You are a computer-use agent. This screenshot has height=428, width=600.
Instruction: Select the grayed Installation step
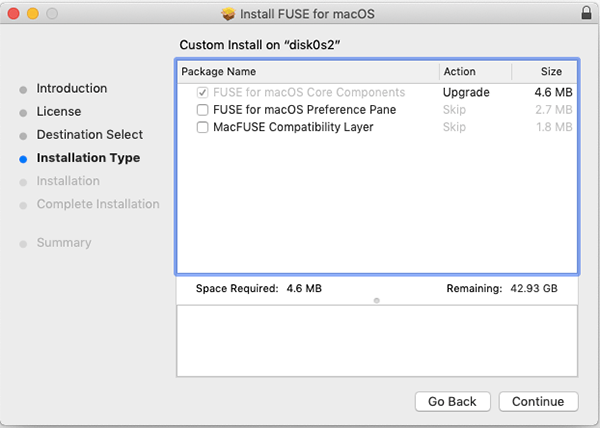(x=68, y=181)
